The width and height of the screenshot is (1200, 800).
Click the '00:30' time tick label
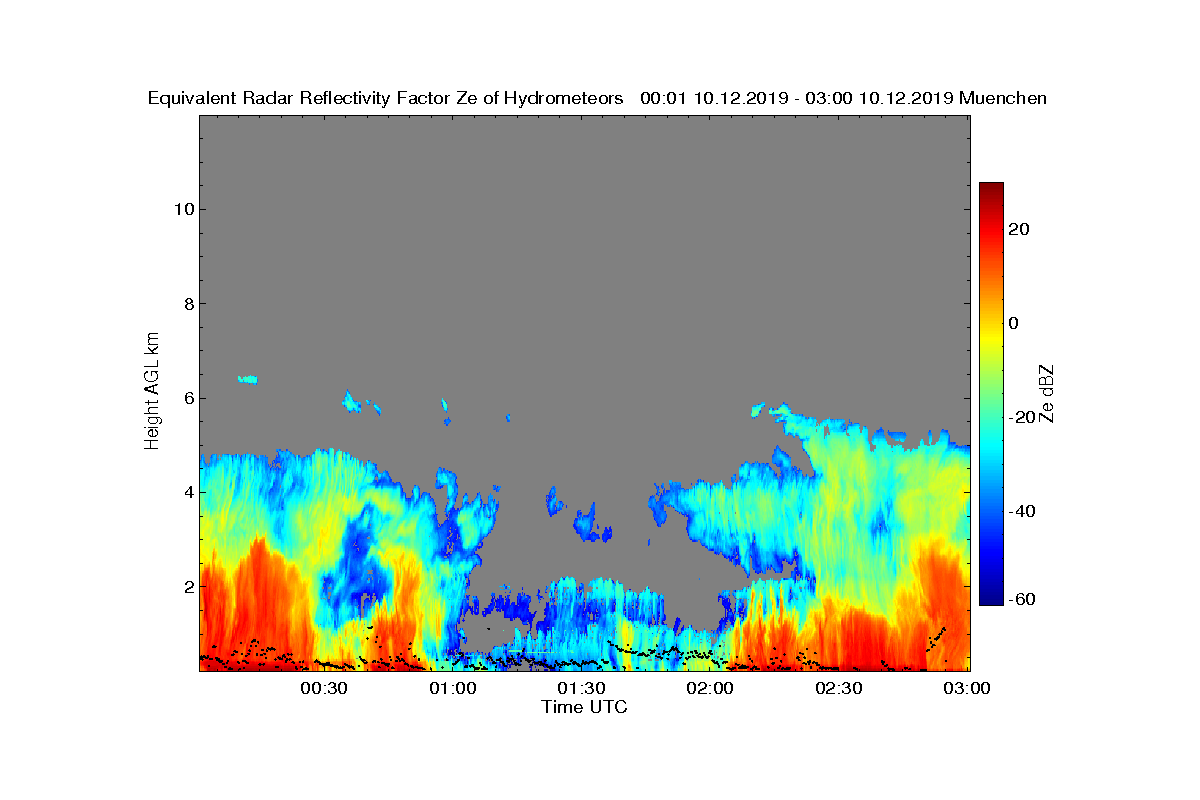pos(325,688)
